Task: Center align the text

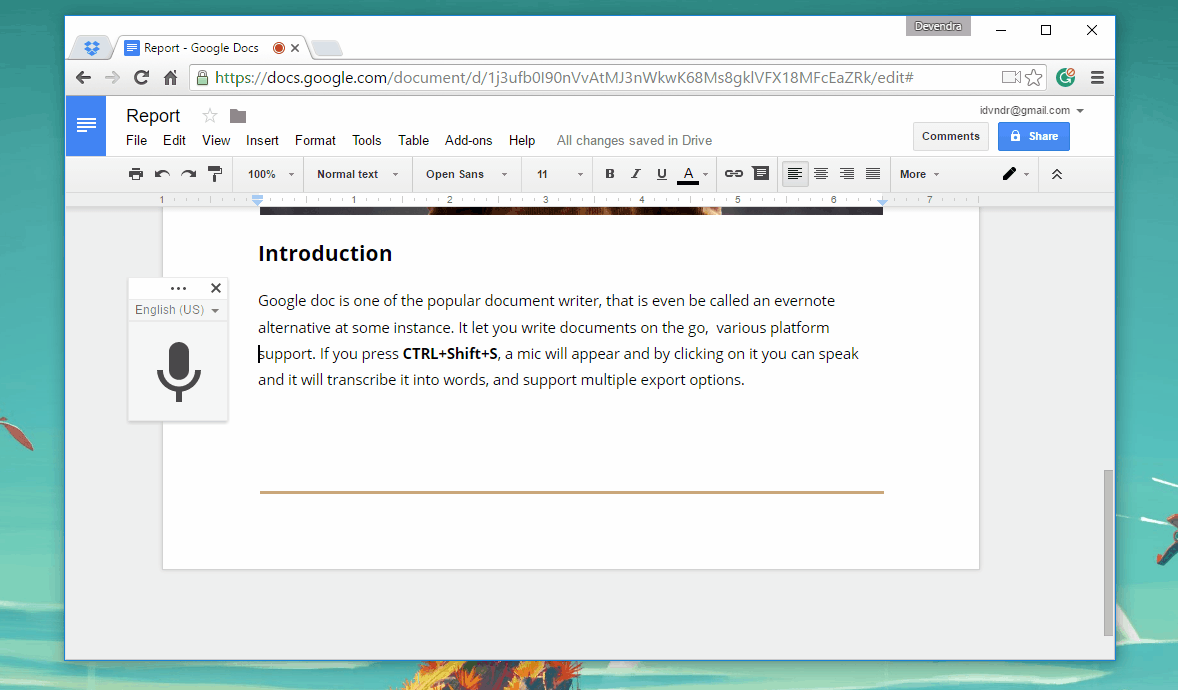Action: 820,174
